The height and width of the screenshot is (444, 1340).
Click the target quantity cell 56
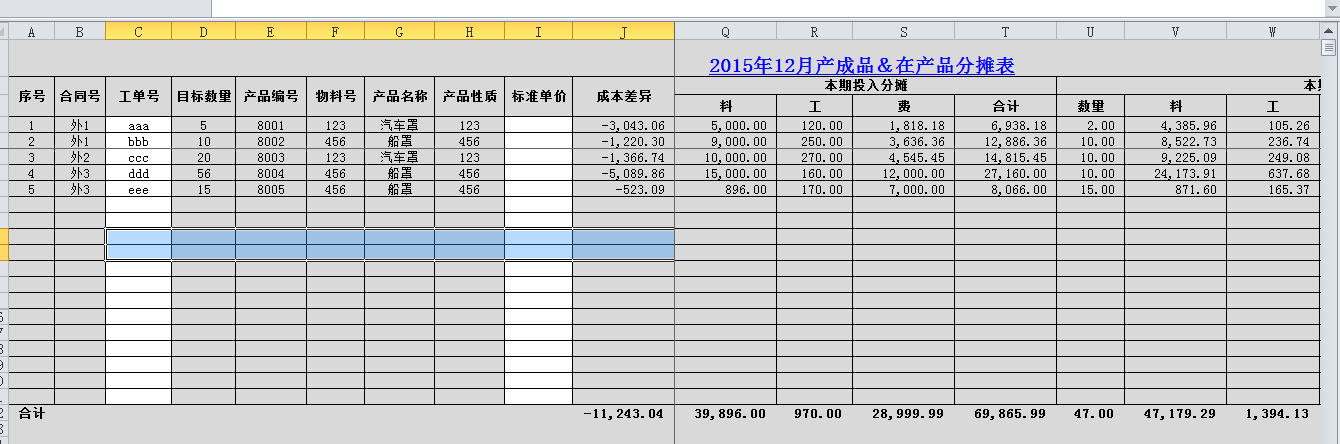tap(203, 174)
